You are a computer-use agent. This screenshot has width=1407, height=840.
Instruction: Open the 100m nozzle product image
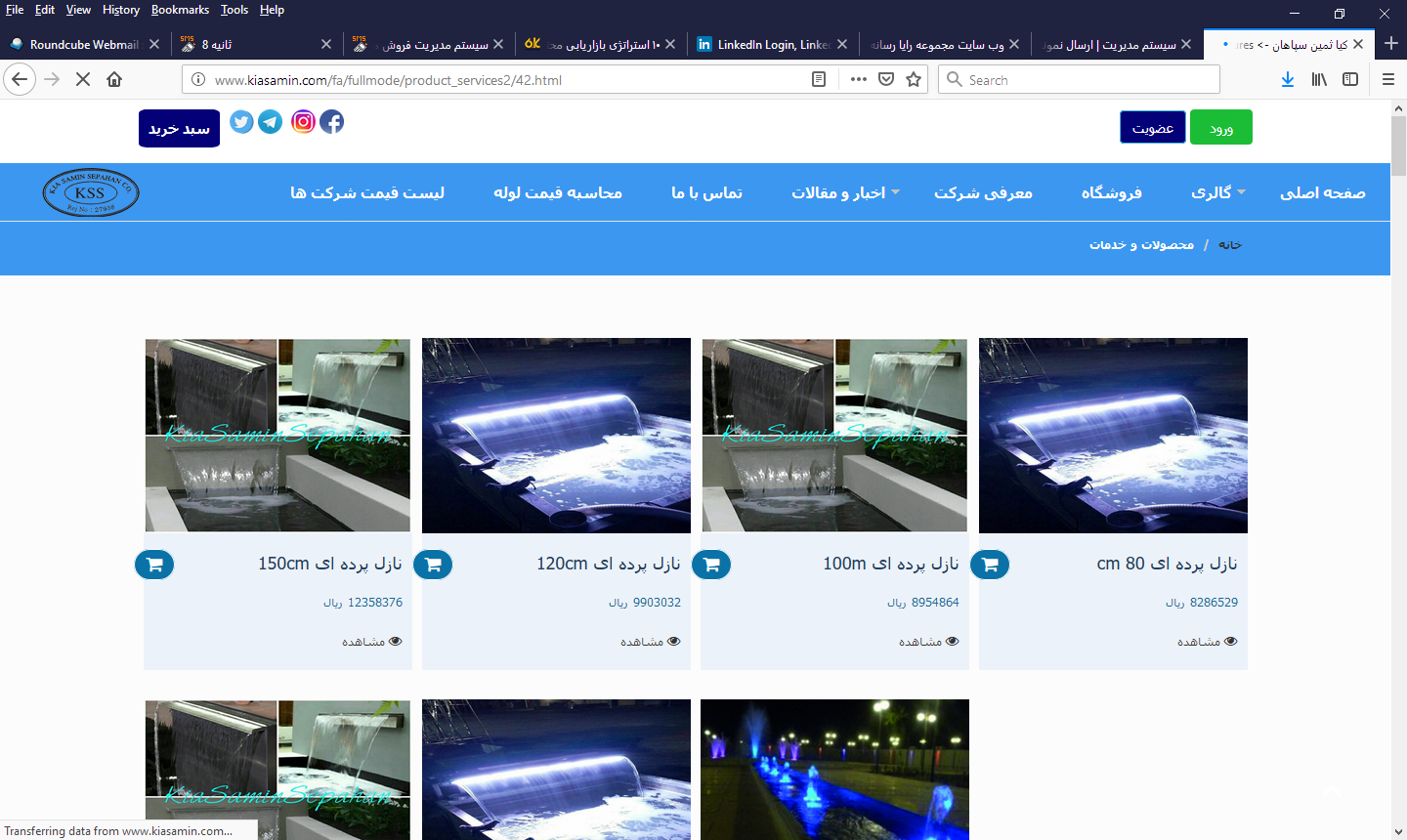(x=834, y=436)
